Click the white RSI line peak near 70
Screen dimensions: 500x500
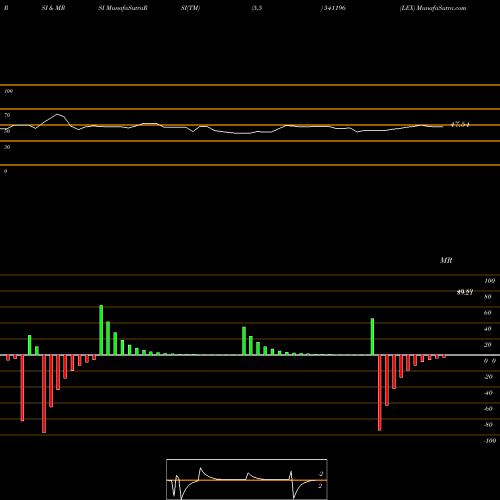point(58,114)
